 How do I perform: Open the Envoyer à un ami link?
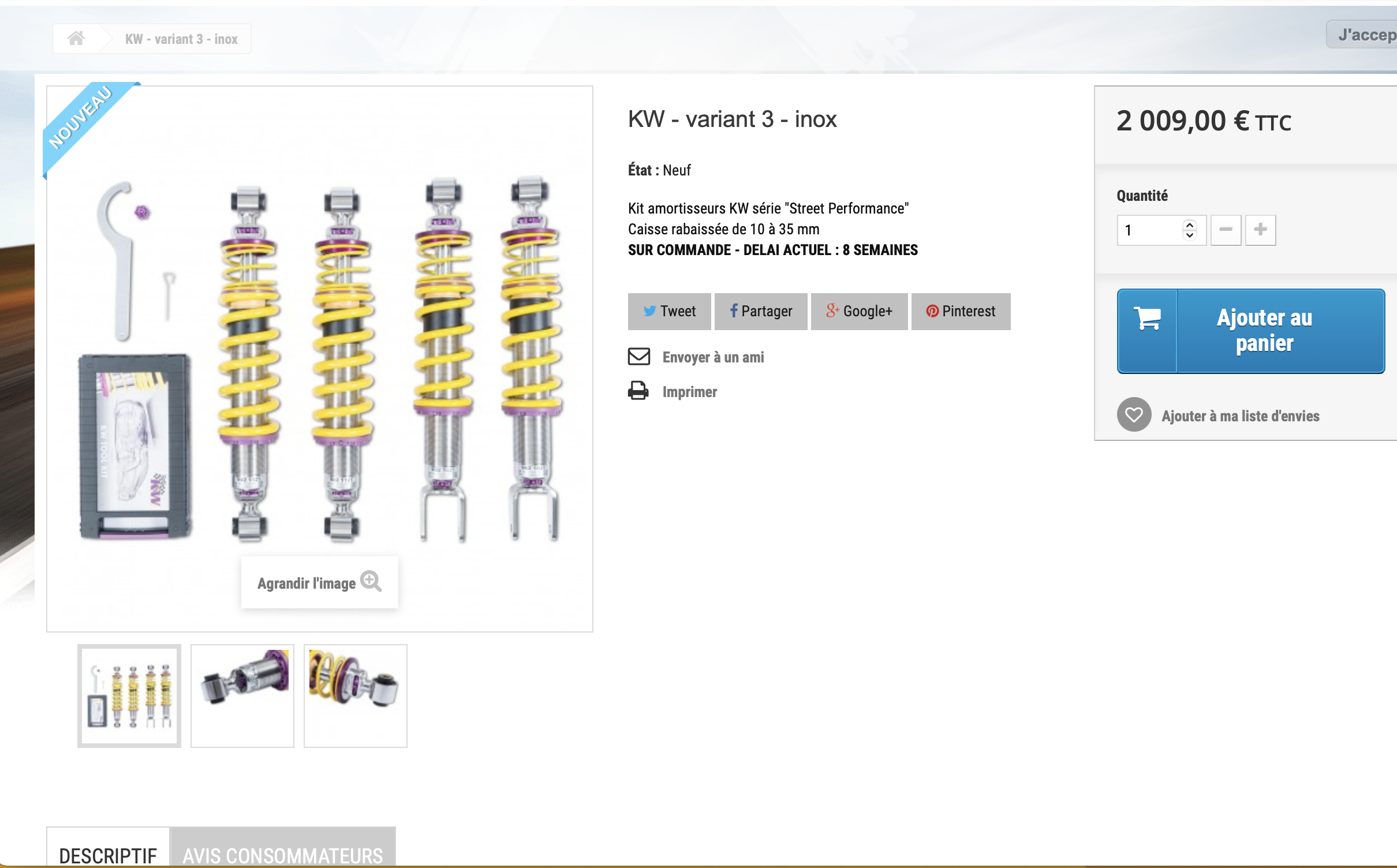[x=713, y=357]
